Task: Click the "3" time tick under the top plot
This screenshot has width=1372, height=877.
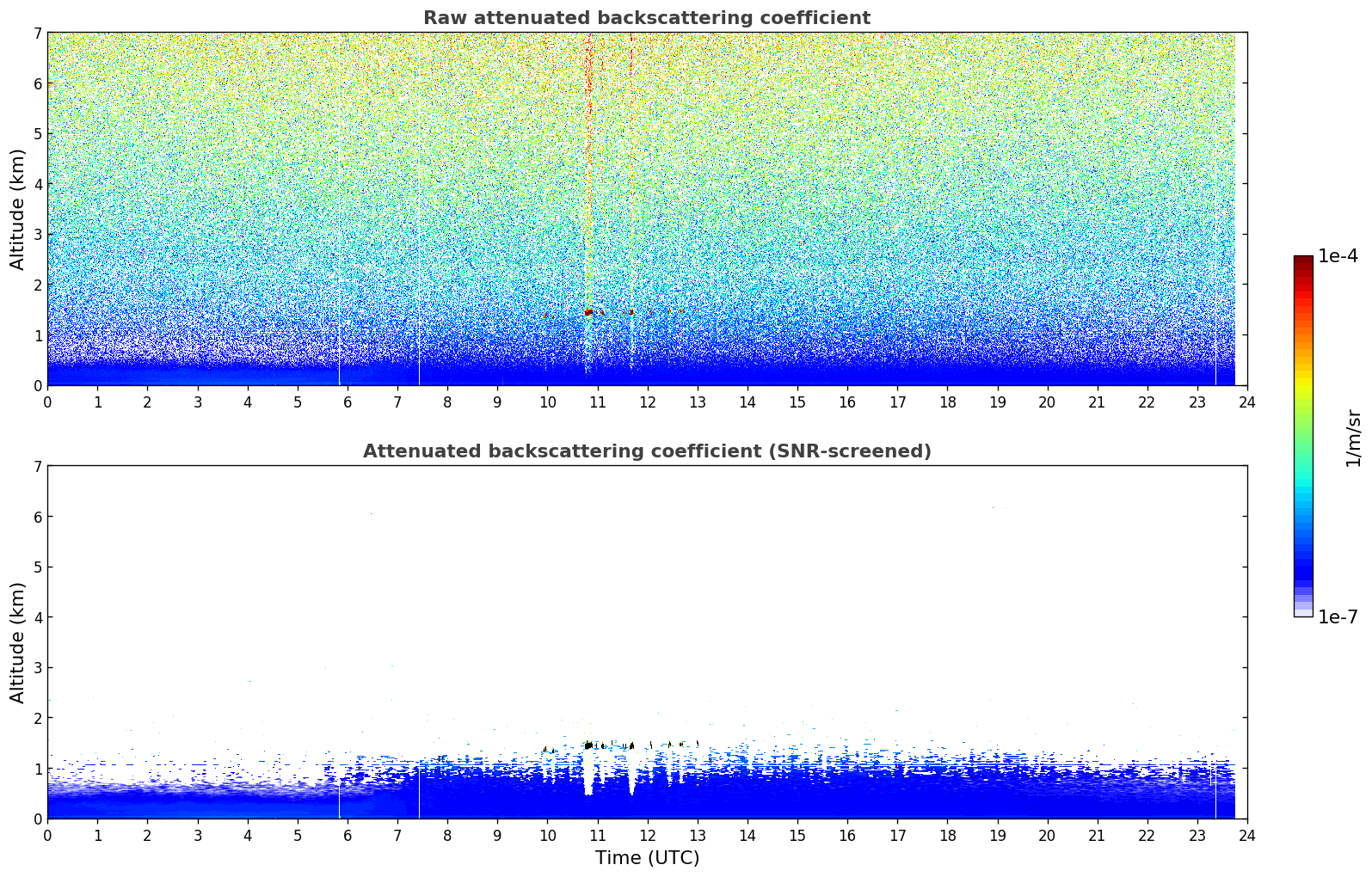Action: (198, 402)
